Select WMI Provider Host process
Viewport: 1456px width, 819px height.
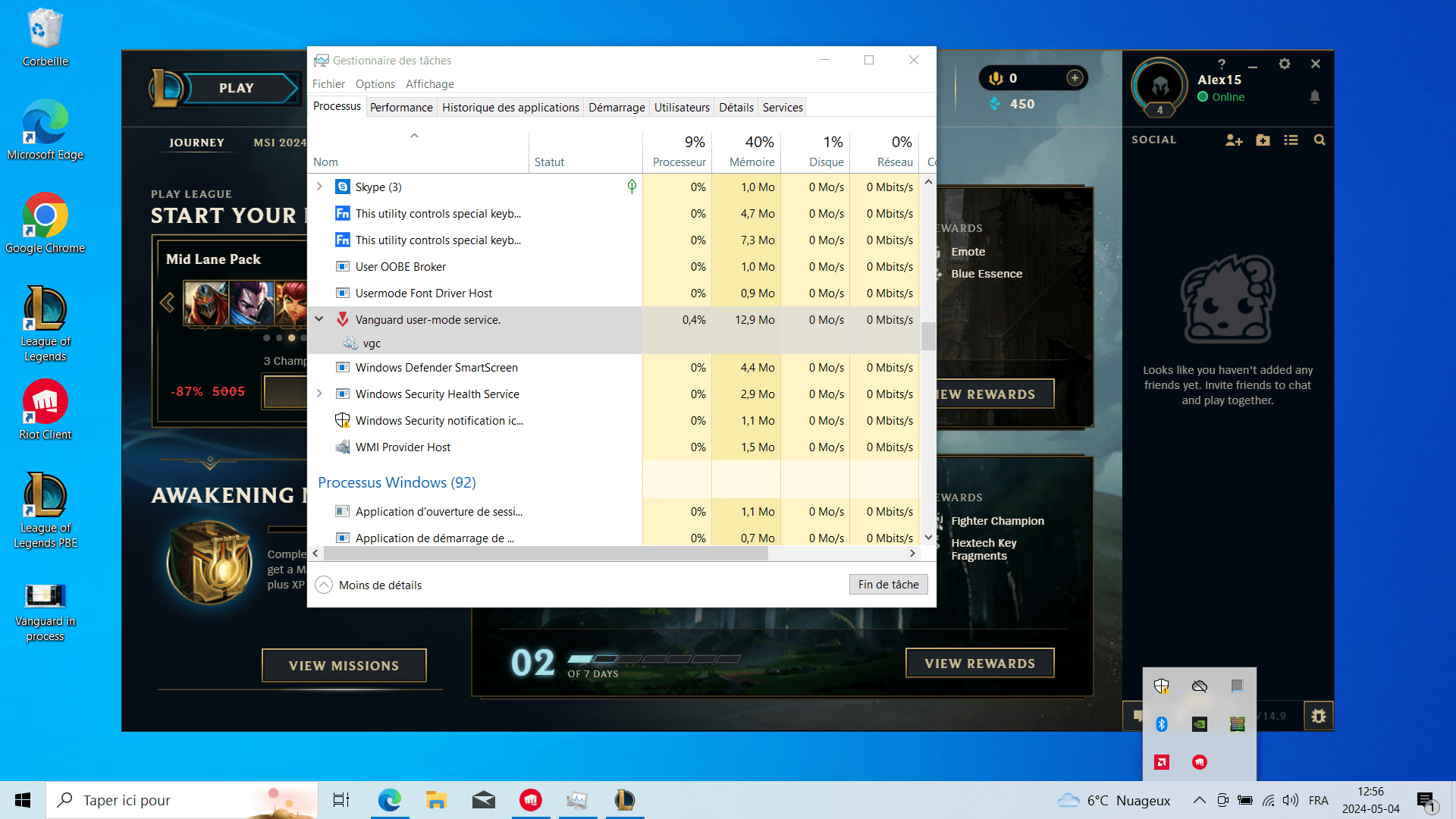[614, 447]
